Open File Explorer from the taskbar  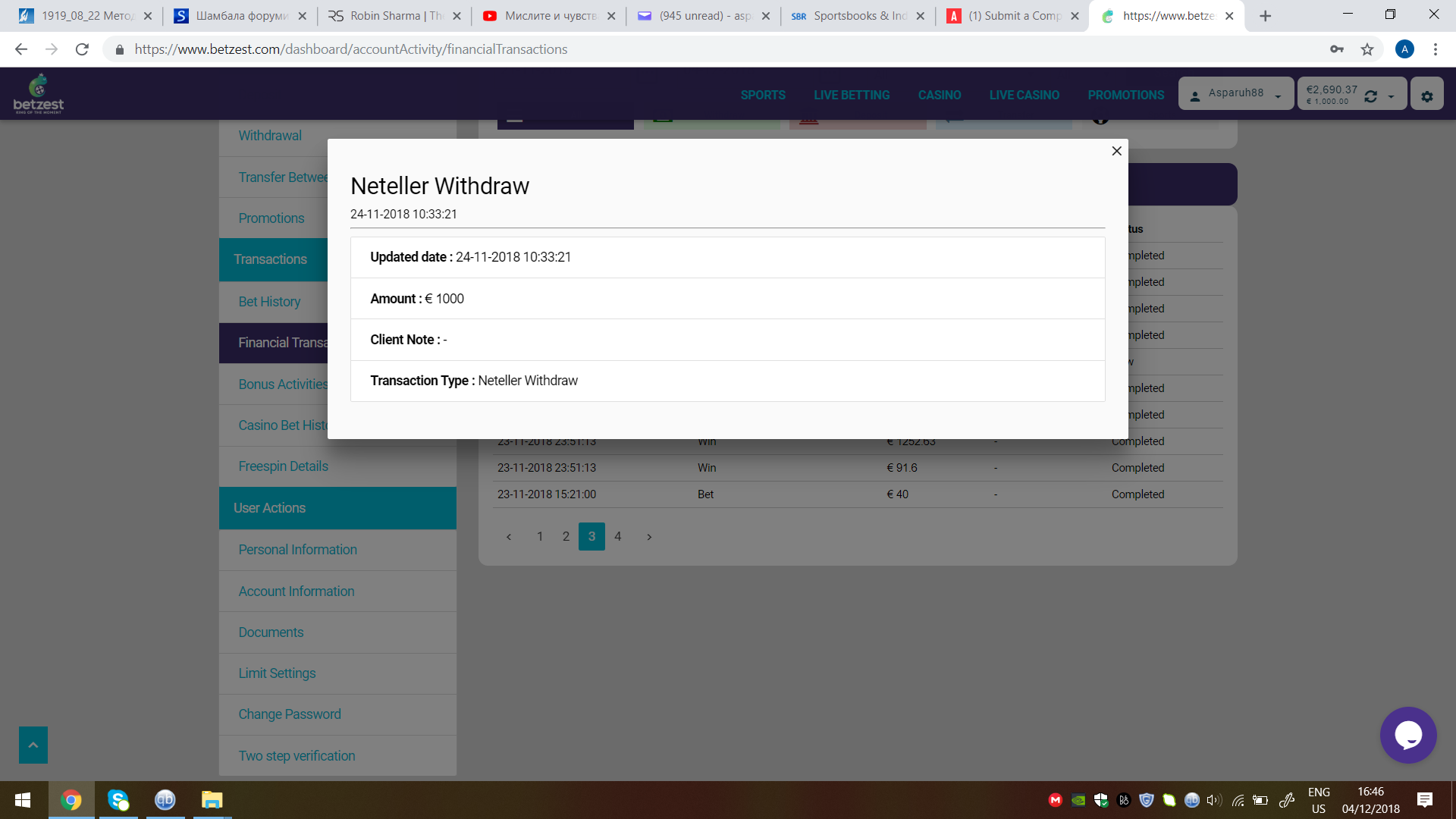212,800
